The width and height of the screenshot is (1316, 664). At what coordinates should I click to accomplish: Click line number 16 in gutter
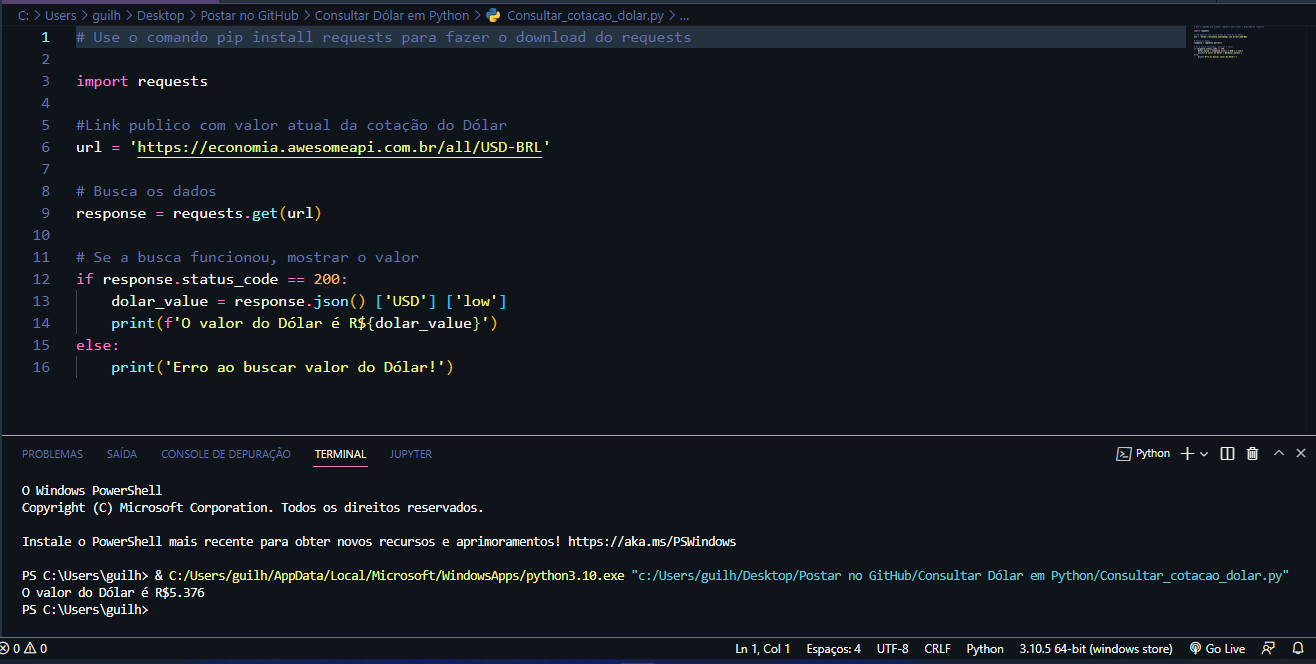[x=41, y=367]
